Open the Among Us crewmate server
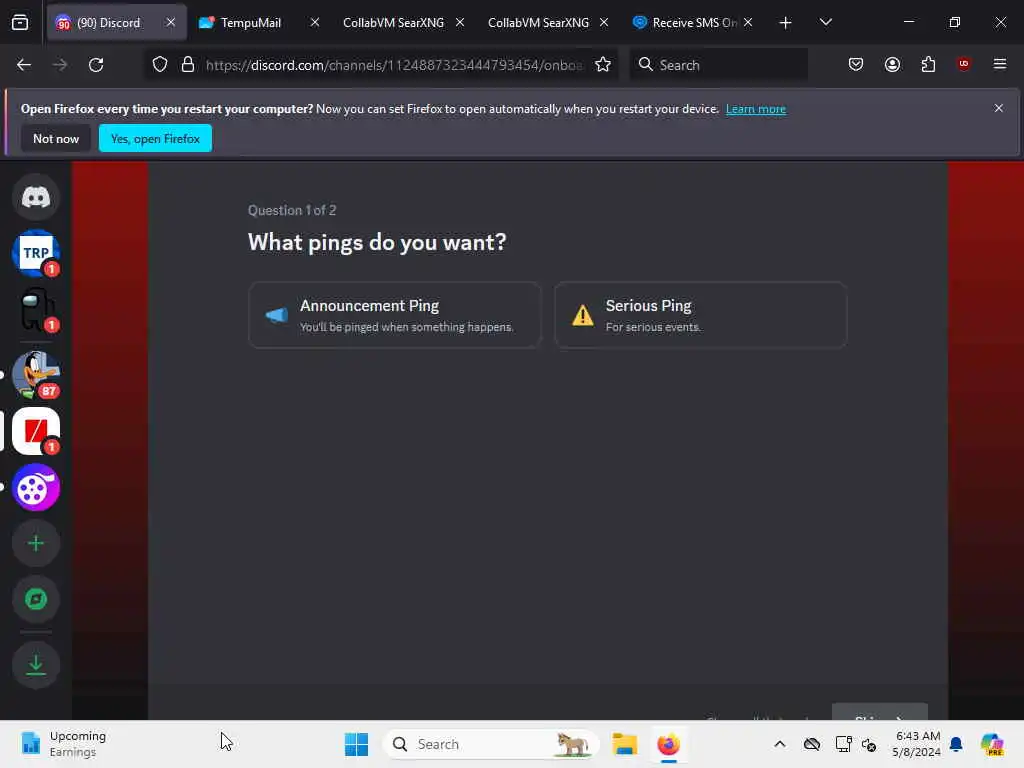The width and height of the screenshot is (1024, 768). tap(36, 310)
